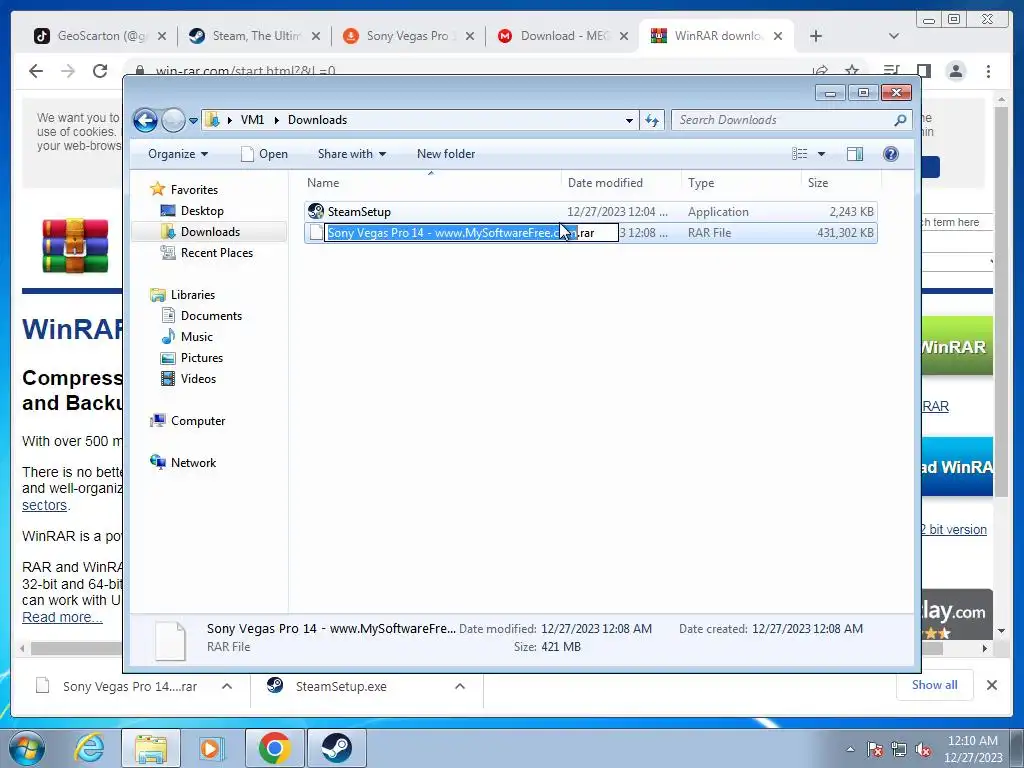Open Sony Vegas Pro download item options chevron

(227, 686)
